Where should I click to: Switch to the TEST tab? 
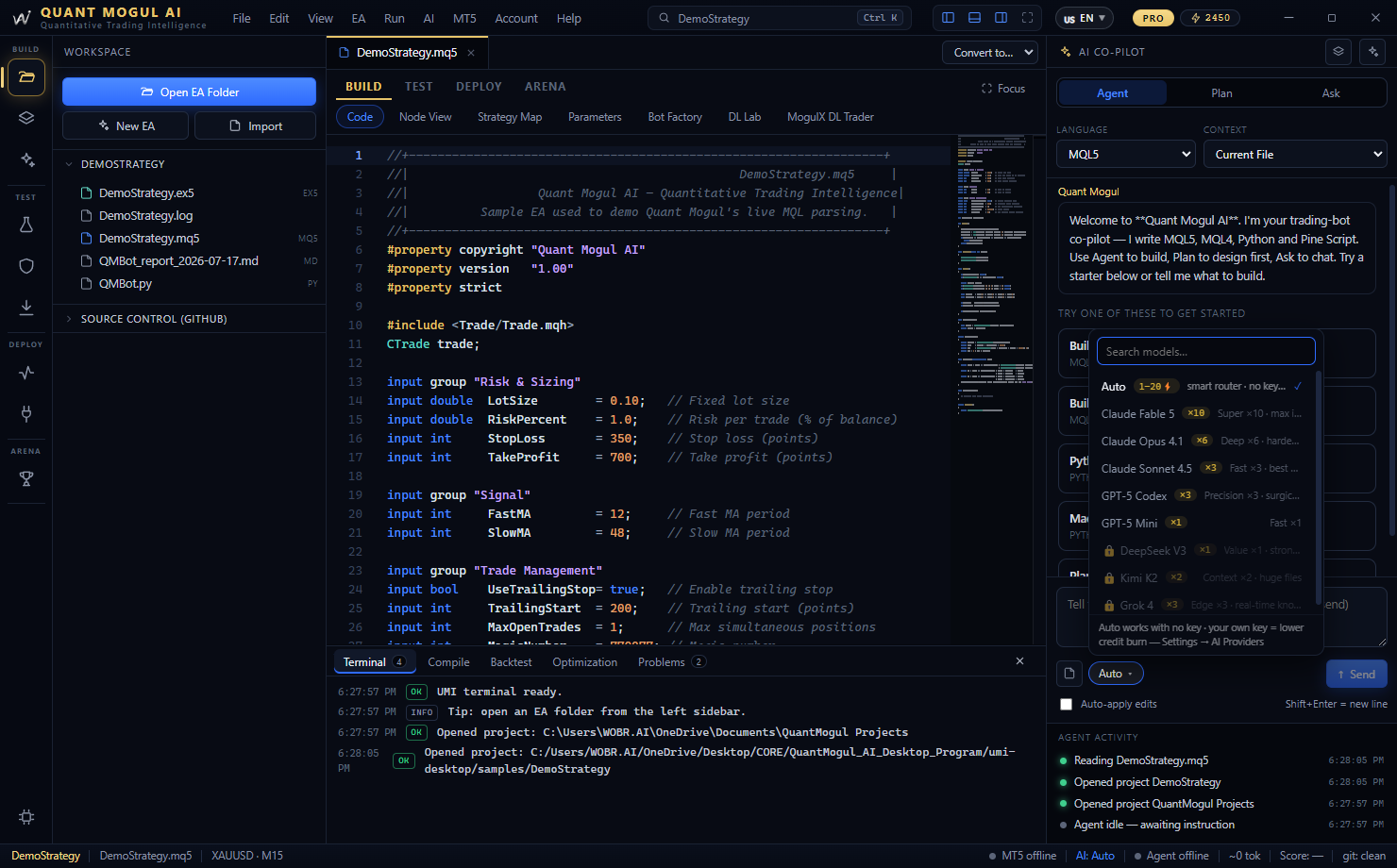tap(419, 87)
